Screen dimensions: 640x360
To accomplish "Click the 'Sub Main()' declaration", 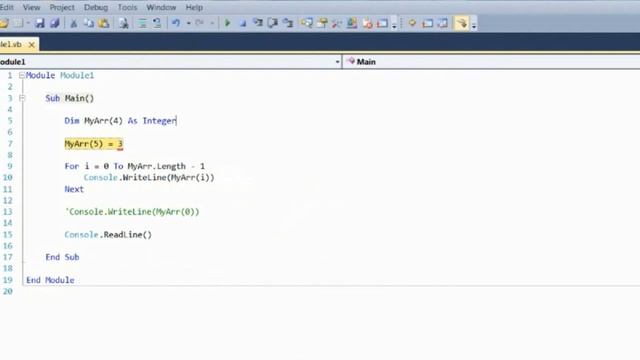I will (x=70, y=98).
